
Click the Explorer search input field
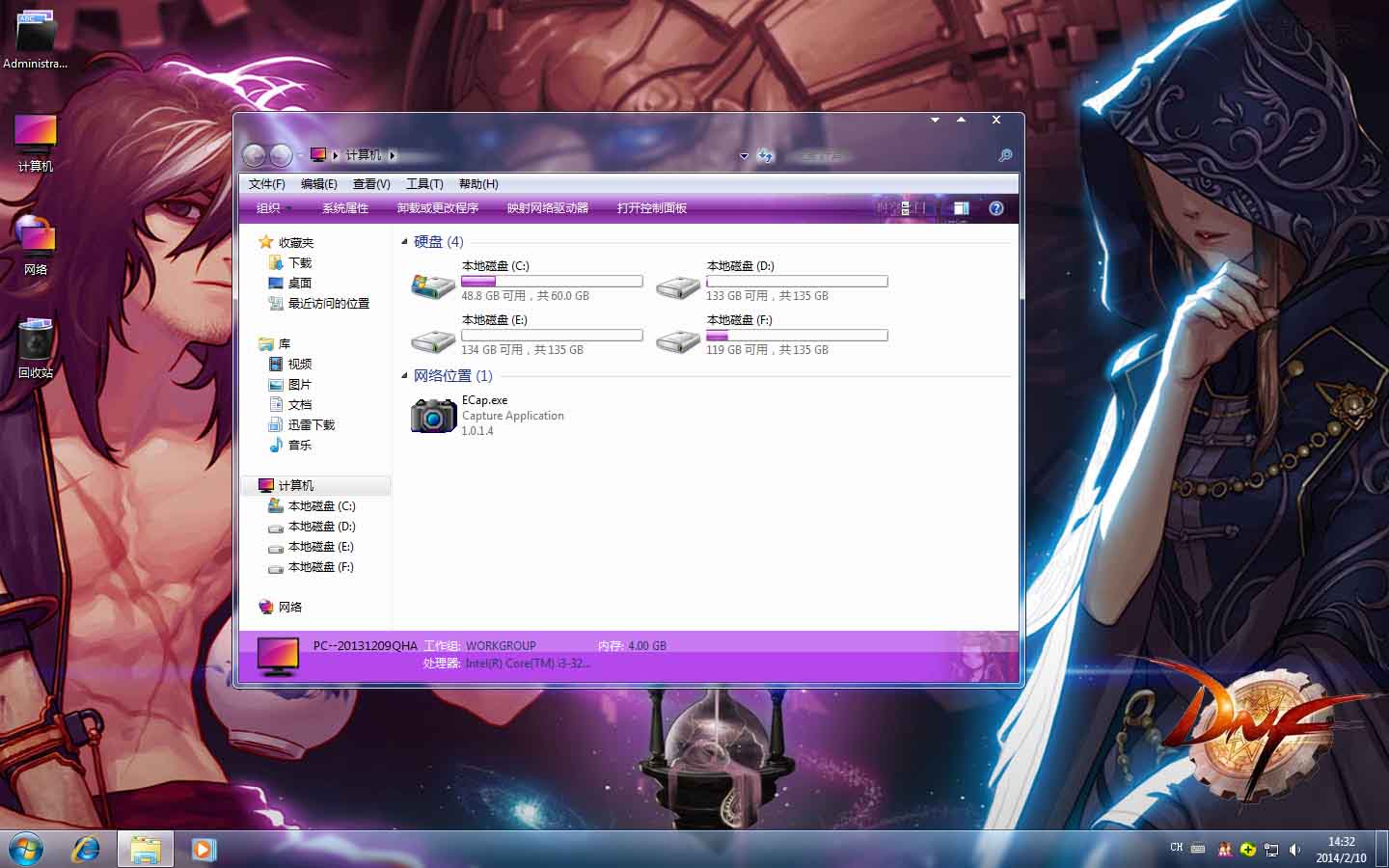coord(887,155)
